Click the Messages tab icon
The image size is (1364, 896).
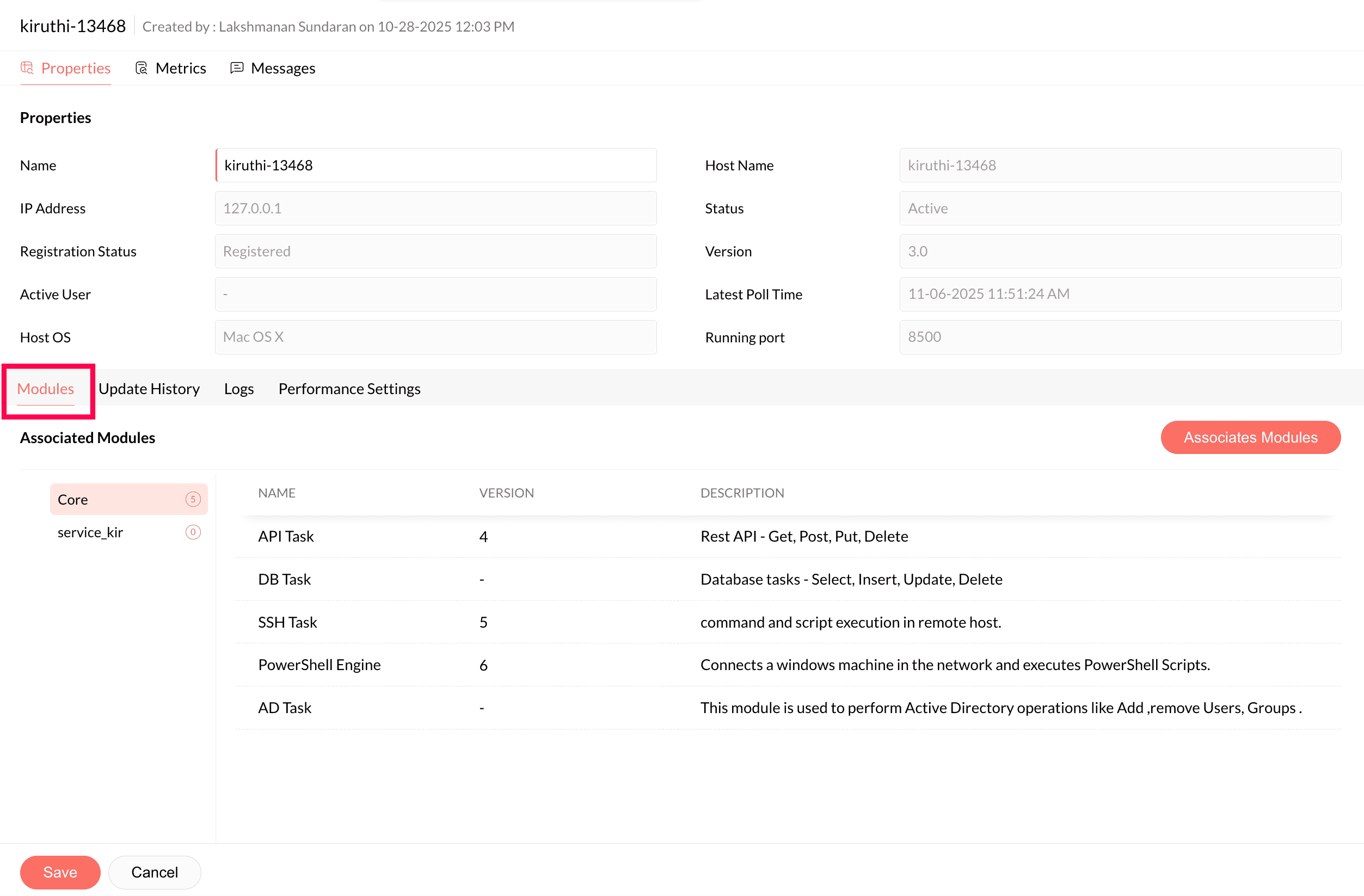(x=237, y=67)
